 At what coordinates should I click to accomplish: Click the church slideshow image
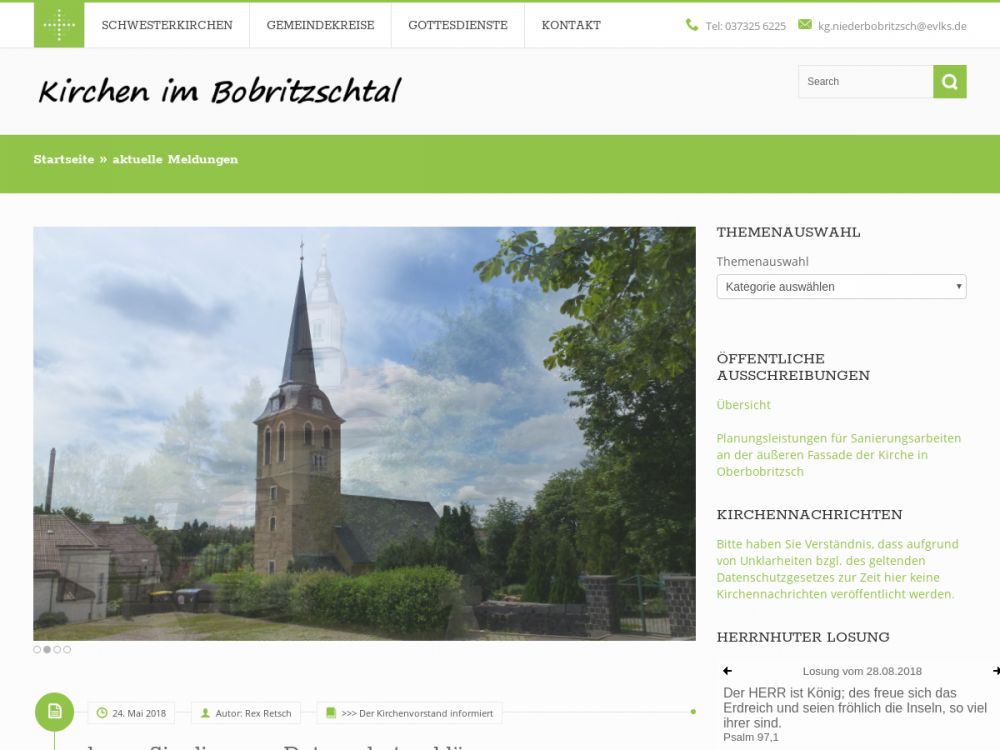point(364,433)
